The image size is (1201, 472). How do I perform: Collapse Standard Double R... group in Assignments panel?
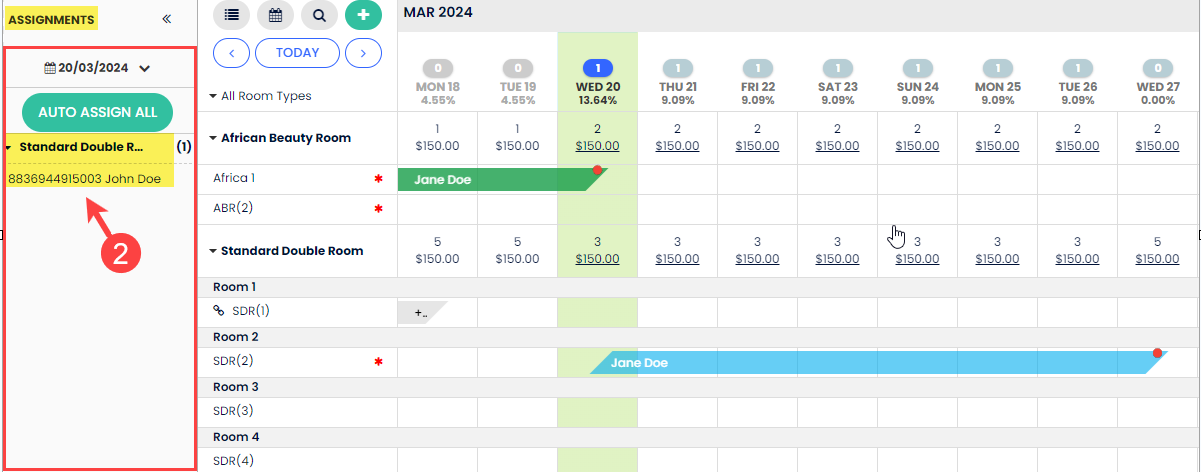[9, 148]
